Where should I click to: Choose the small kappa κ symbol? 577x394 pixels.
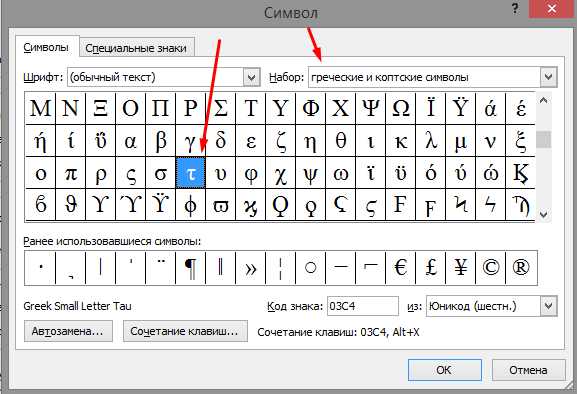coord(401,141)
